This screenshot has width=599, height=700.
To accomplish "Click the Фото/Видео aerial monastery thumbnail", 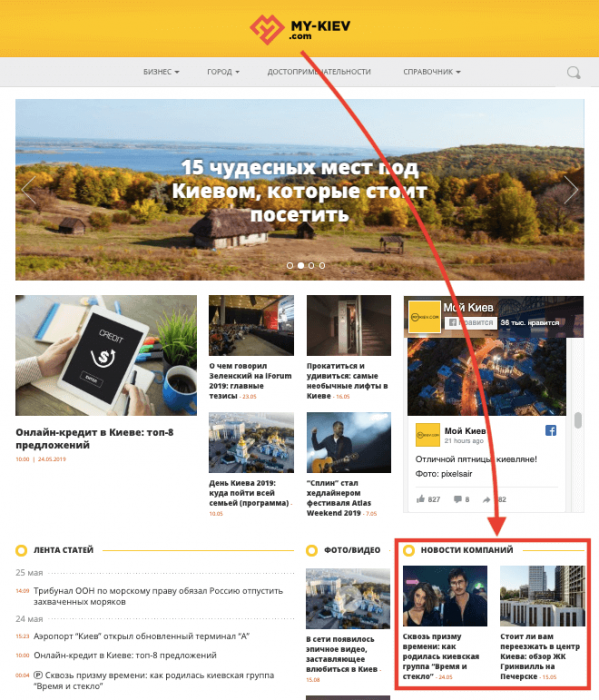I will pyautogui.click(x=348, y=599).
